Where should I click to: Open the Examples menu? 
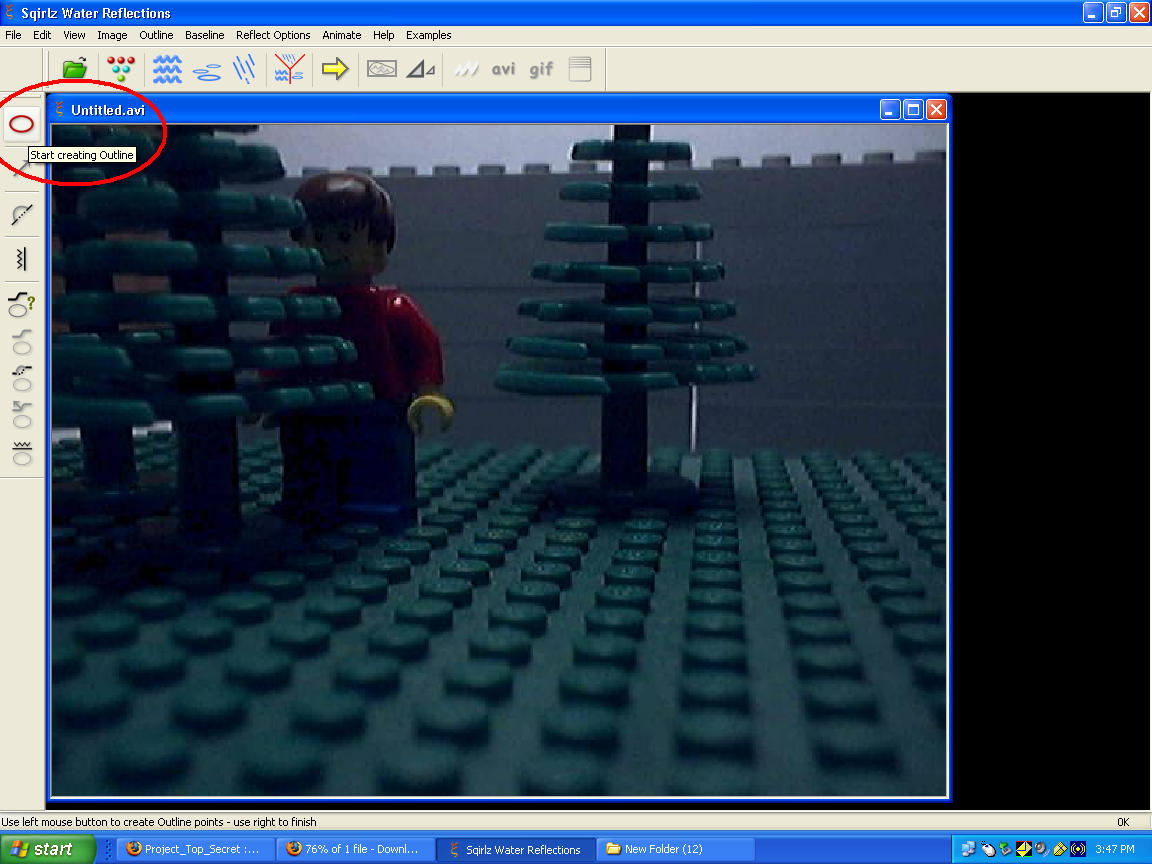(428, 35)
